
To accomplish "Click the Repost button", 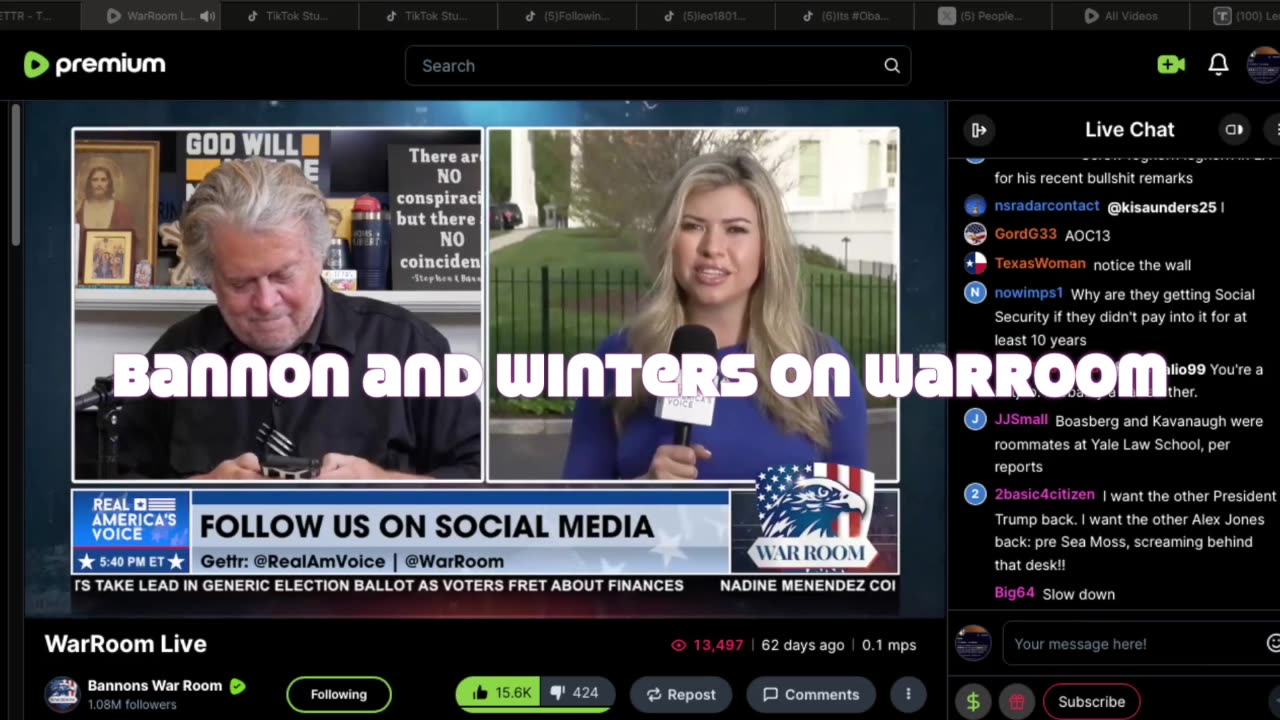I will 681,694.
